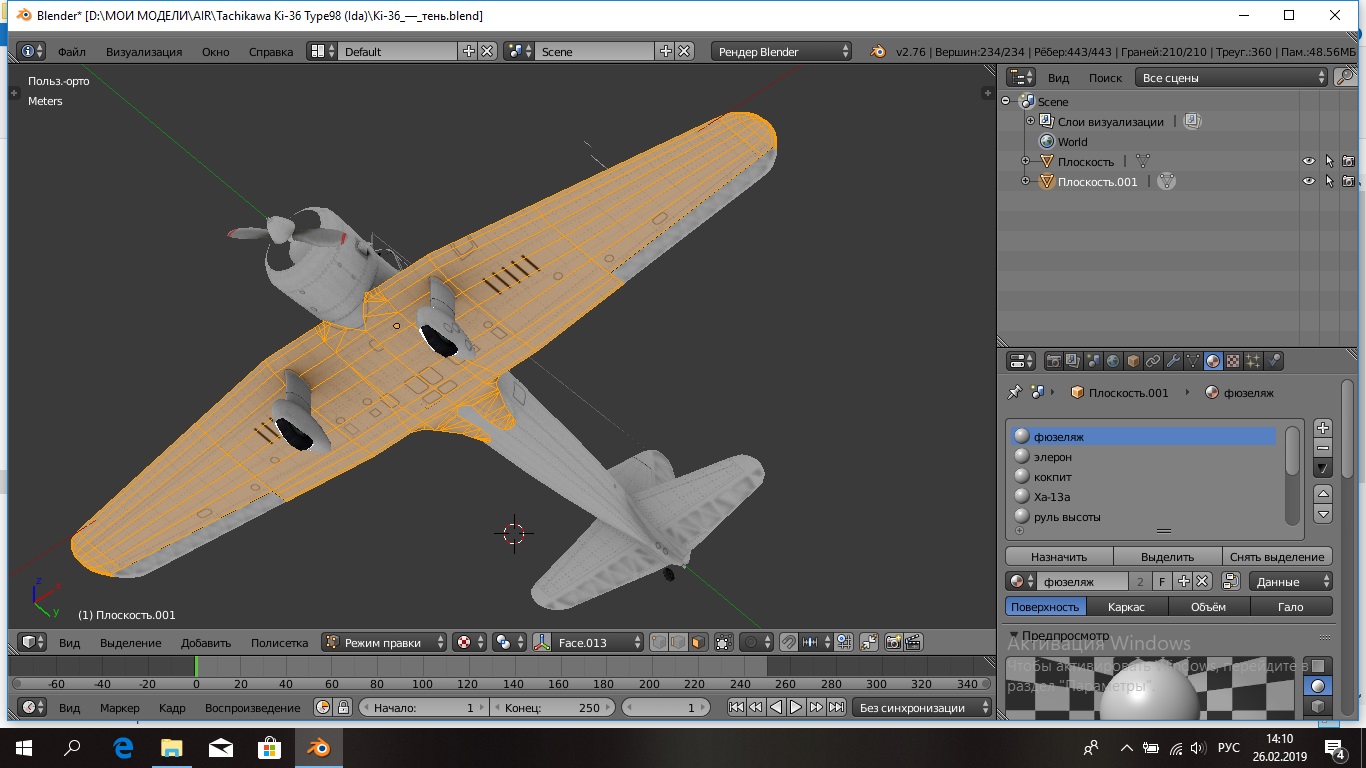
Task: Click the play animation forward button
Action: pyautogui.click(x=796, y=707)
